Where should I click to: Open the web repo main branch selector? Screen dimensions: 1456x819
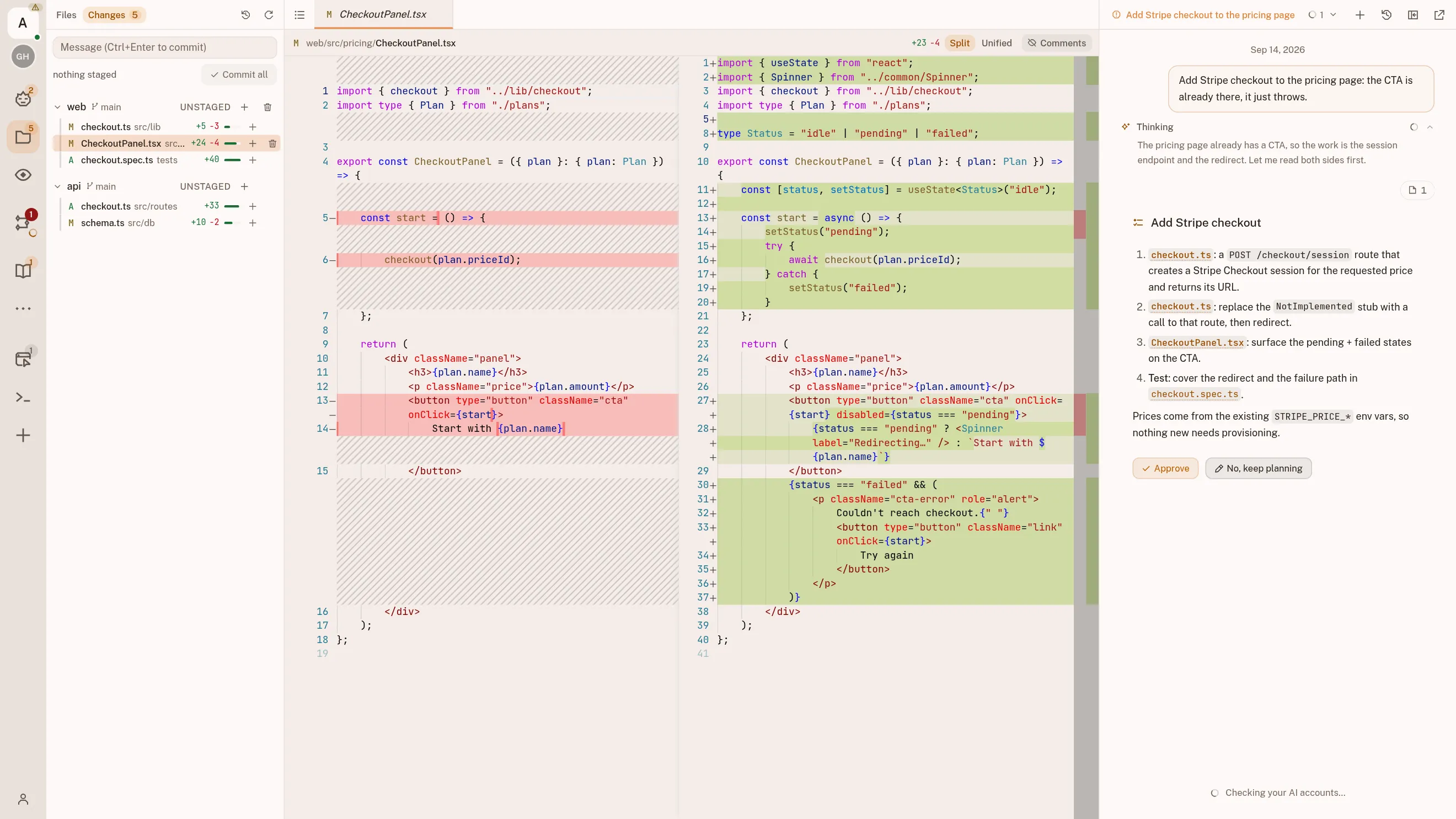coord(106,107)
